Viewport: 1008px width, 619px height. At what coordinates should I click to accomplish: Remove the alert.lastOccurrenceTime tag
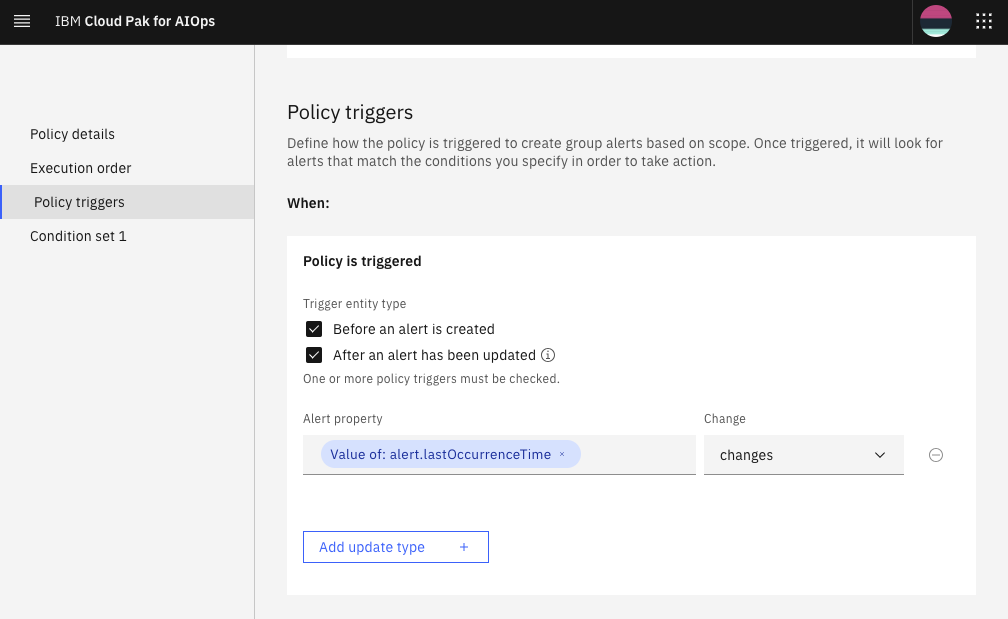pos(562,454)
